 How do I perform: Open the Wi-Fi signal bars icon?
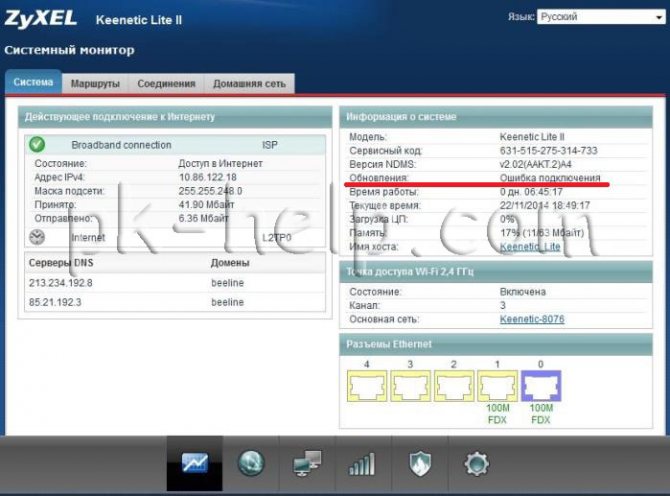click(362, 464)
